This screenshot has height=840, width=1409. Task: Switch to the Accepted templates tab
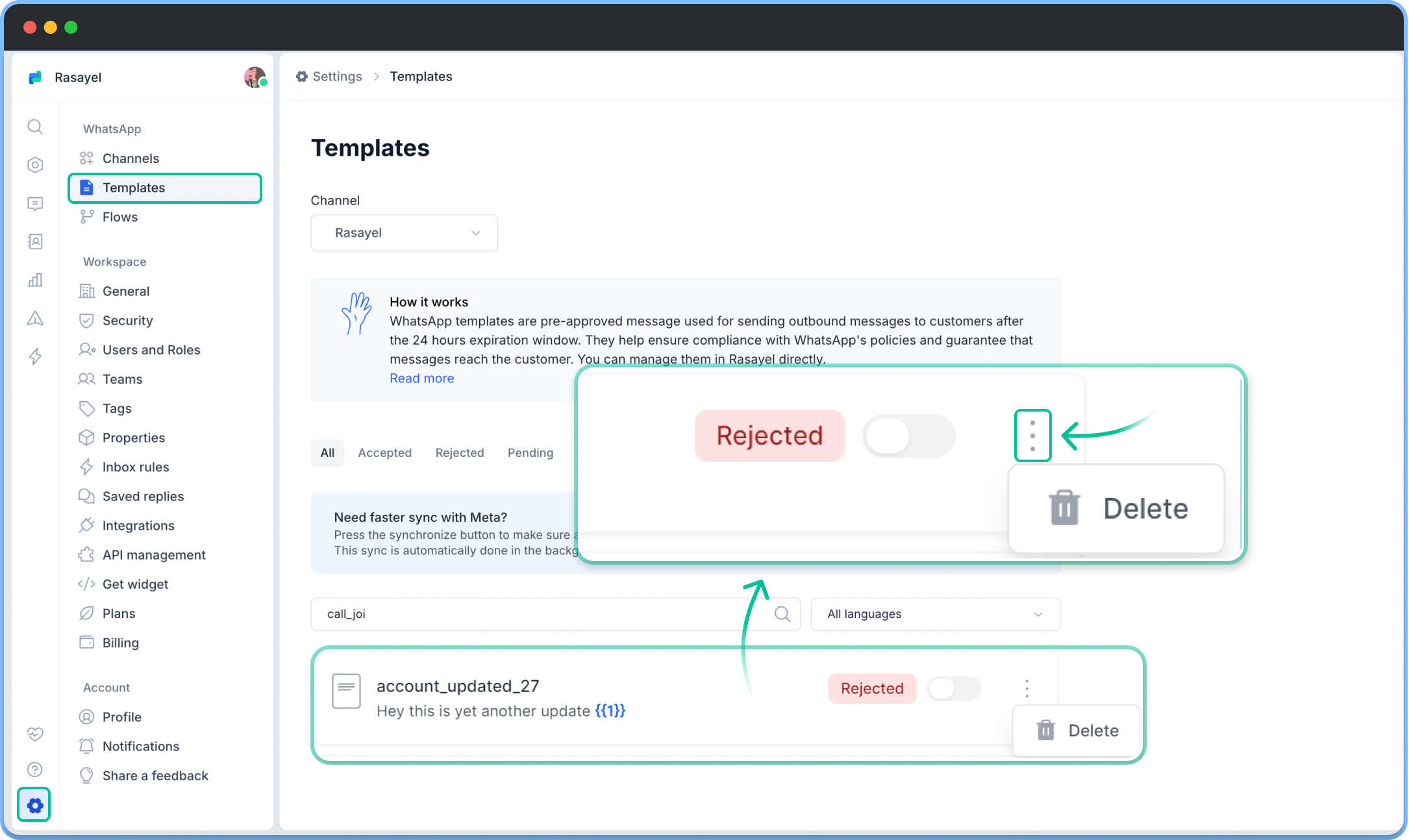click(384, 452)
